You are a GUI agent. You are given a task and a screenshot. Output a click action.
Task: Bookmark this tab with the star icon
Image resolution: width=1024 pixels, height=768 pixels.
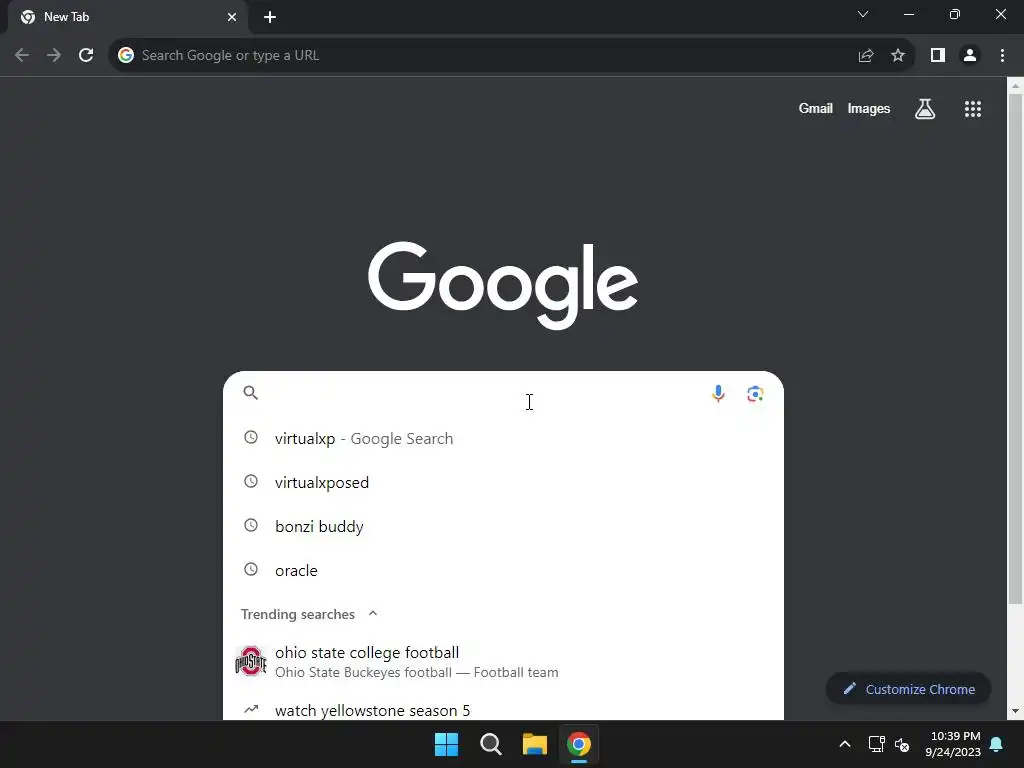[898, 55]
